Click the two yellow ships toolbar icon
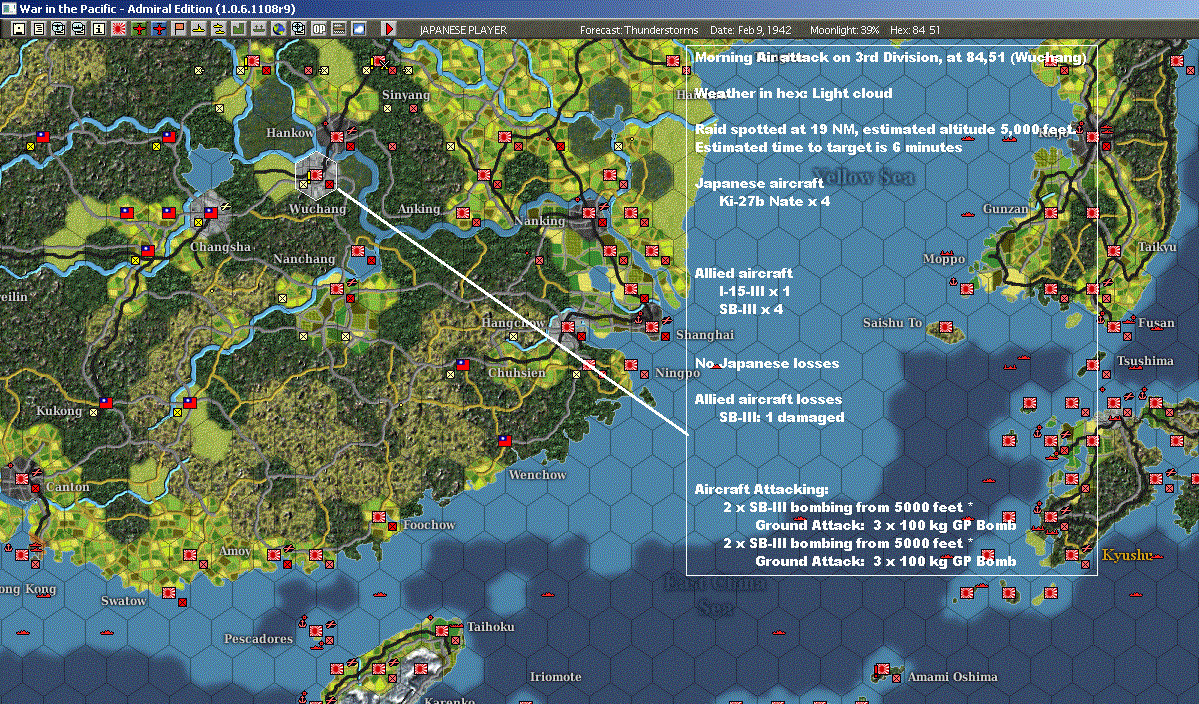This screenshot has height=704, width=1199. [x=218, y=29]
